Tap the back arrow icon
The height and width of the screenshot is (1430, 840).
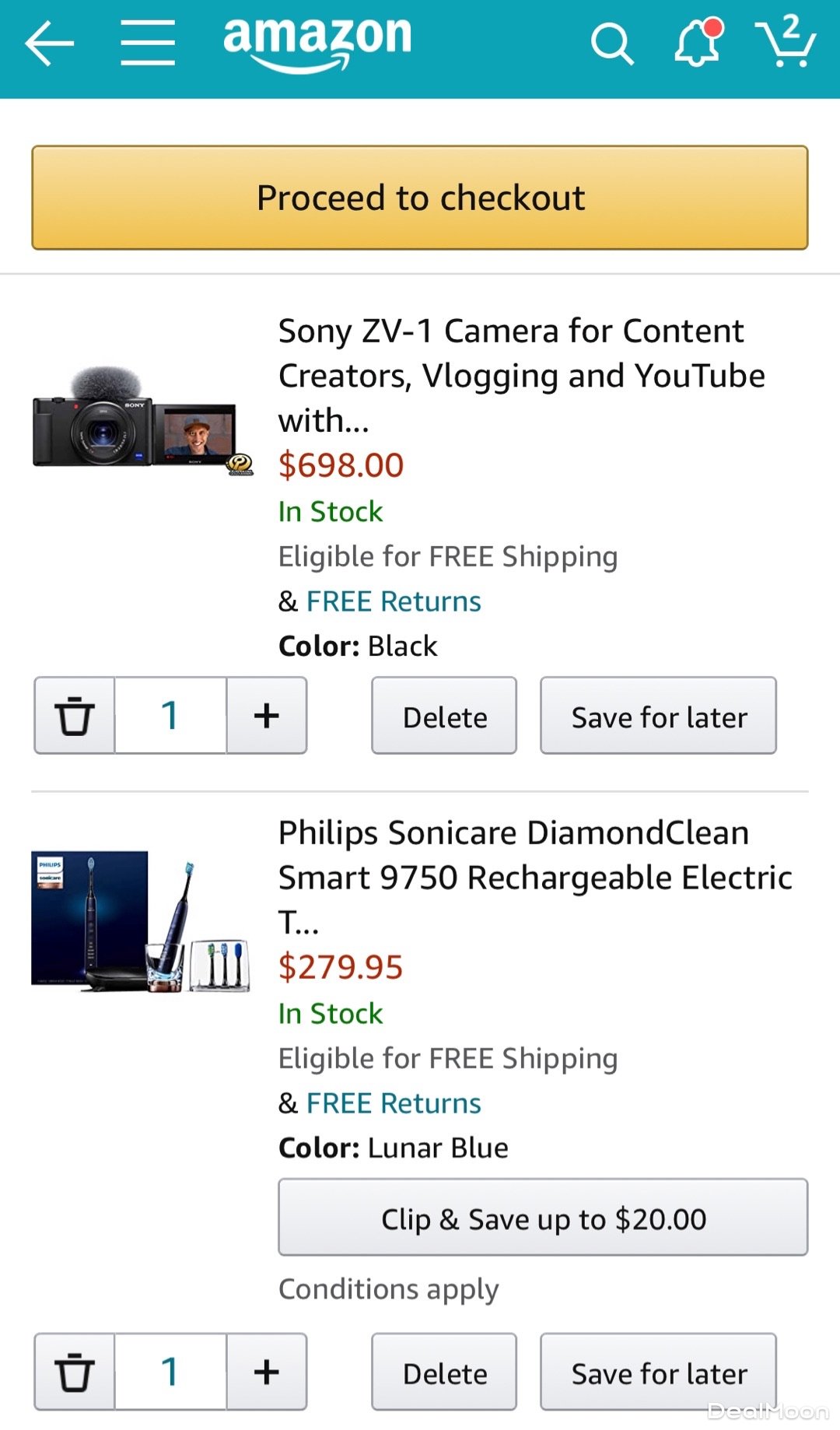(50, 44)
